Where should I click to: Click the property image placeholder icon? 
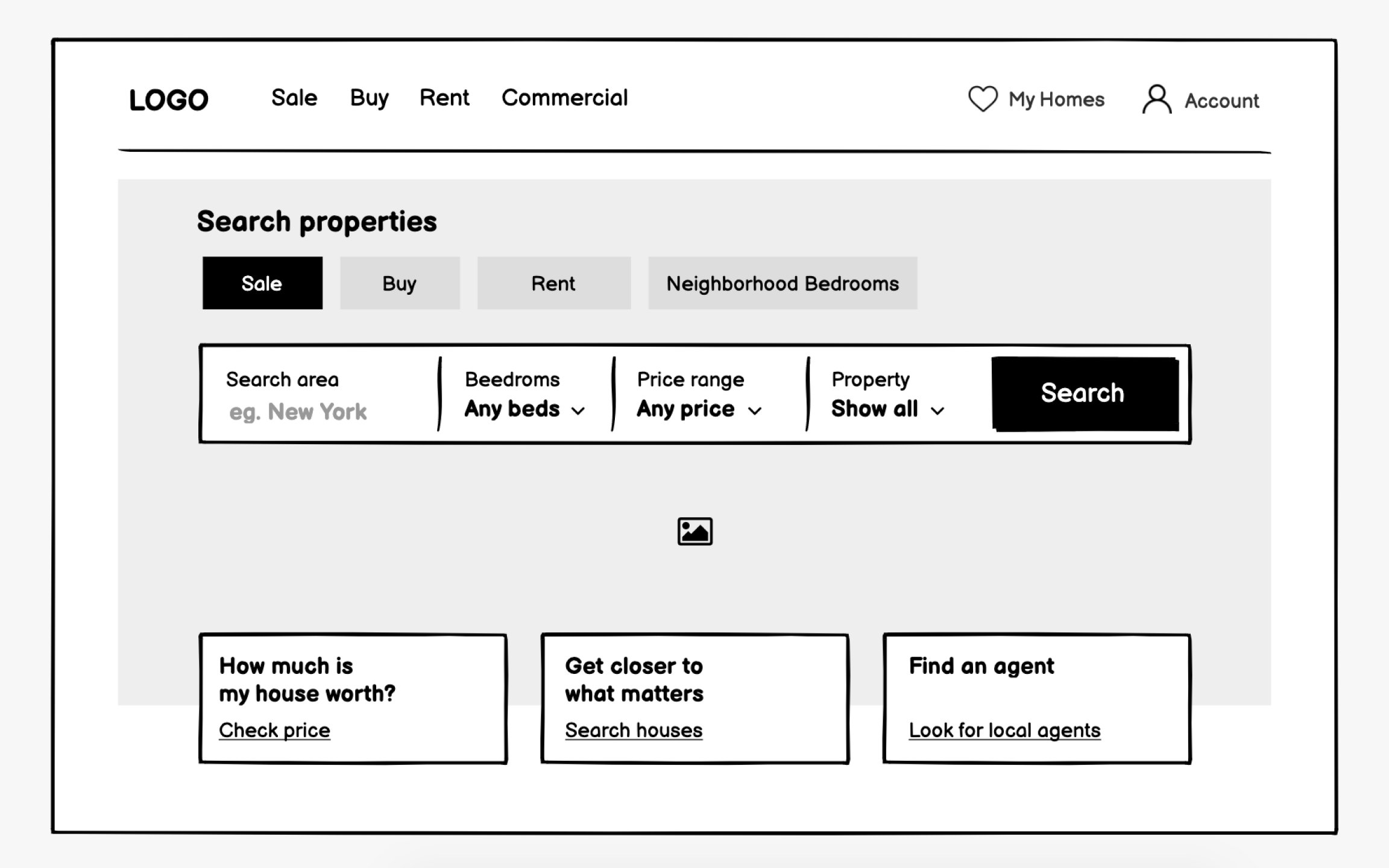point(694,530)
